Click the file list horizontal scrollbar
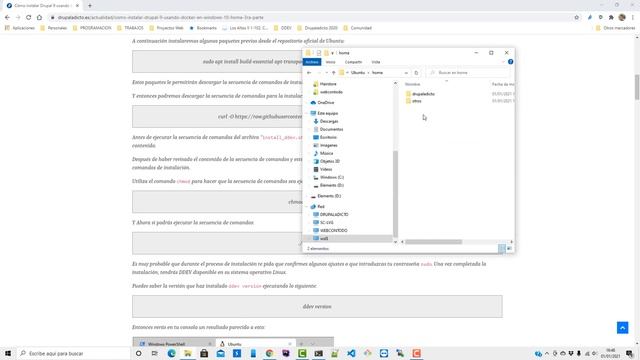 [x=433, y=242]
